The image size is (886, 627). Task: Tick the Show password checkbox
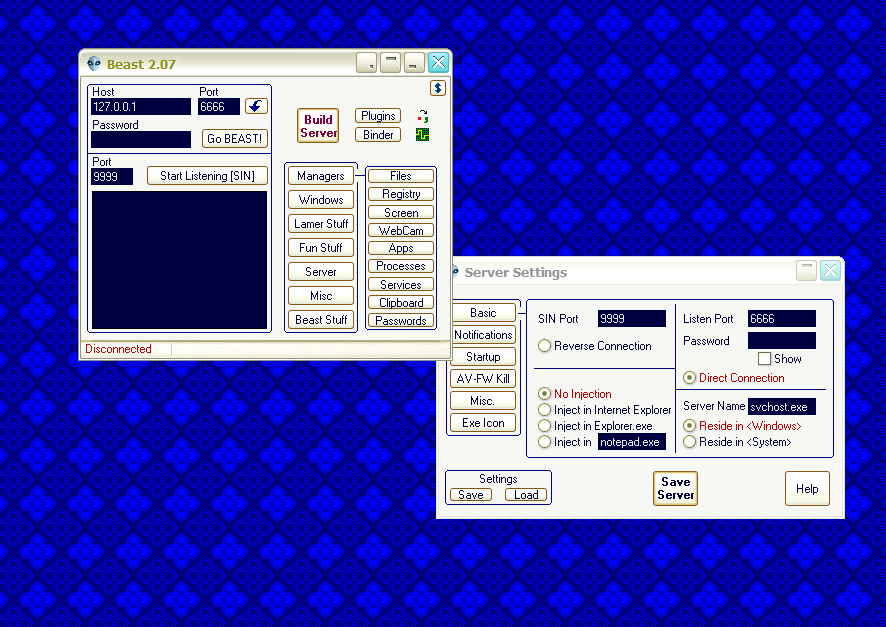tap(765, 359)
